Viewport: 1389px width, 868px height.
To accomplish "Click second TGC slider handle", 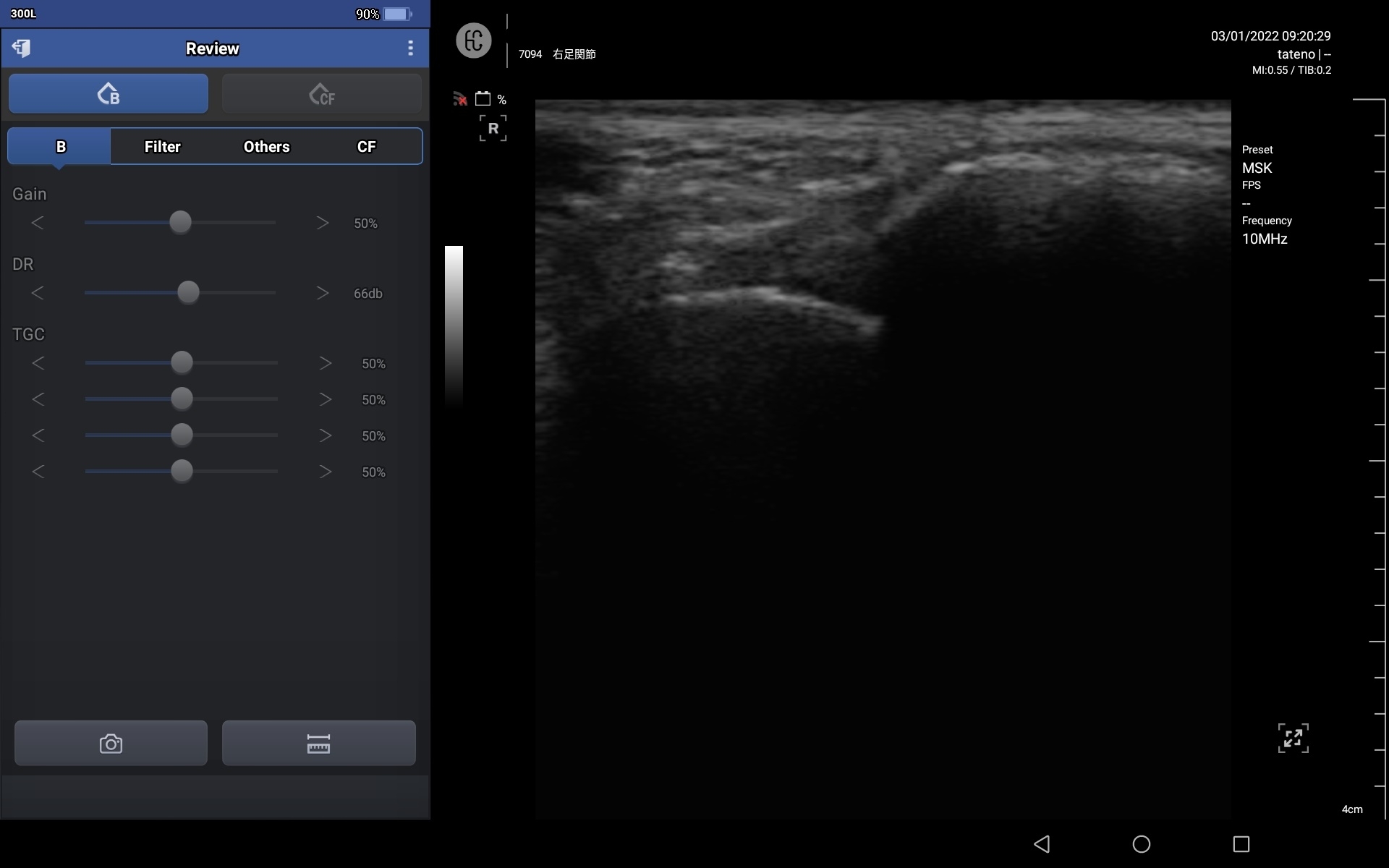I will click(182, 399).
